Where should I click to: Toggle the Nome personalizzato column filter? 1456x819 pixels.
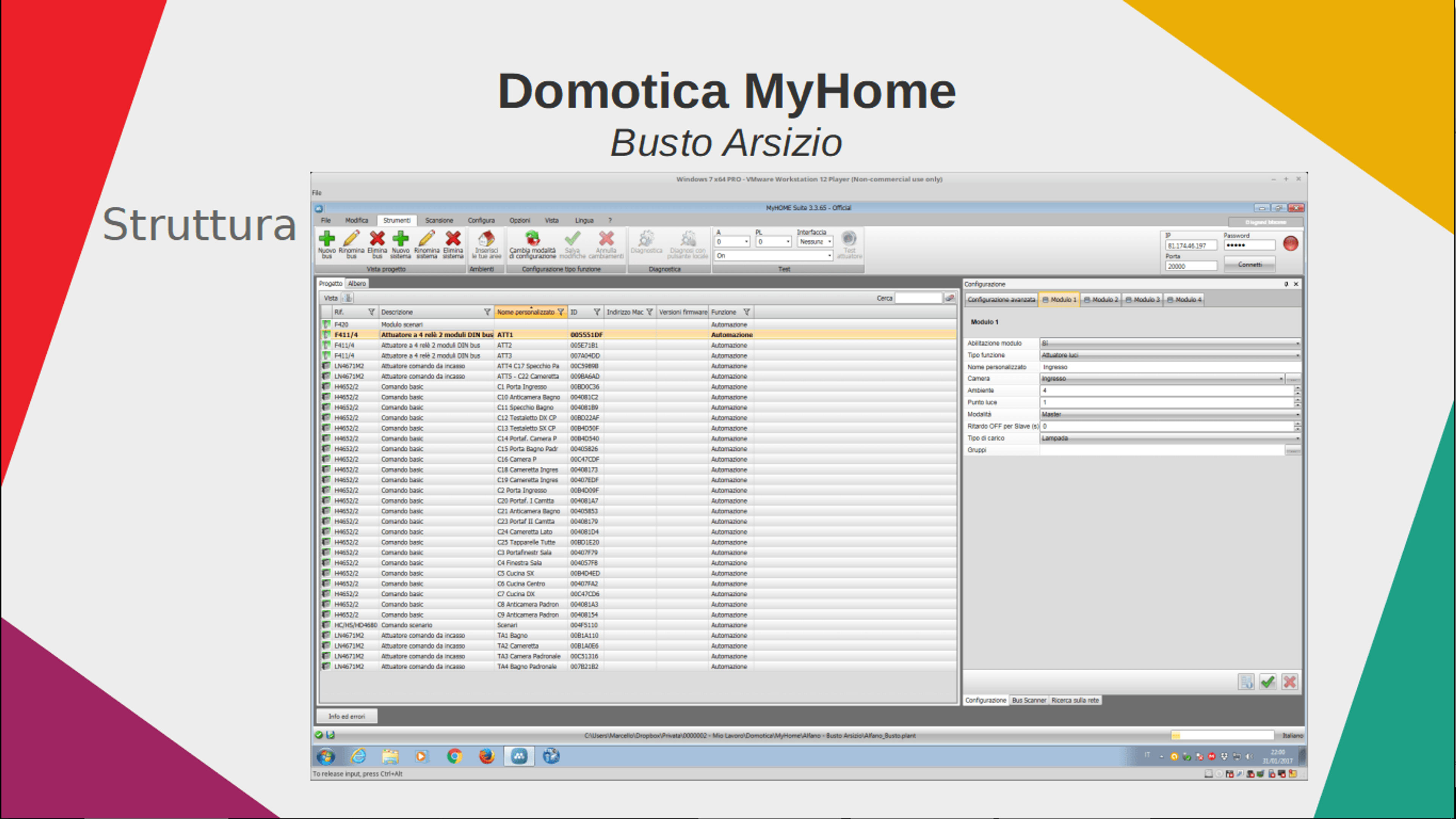561,312
